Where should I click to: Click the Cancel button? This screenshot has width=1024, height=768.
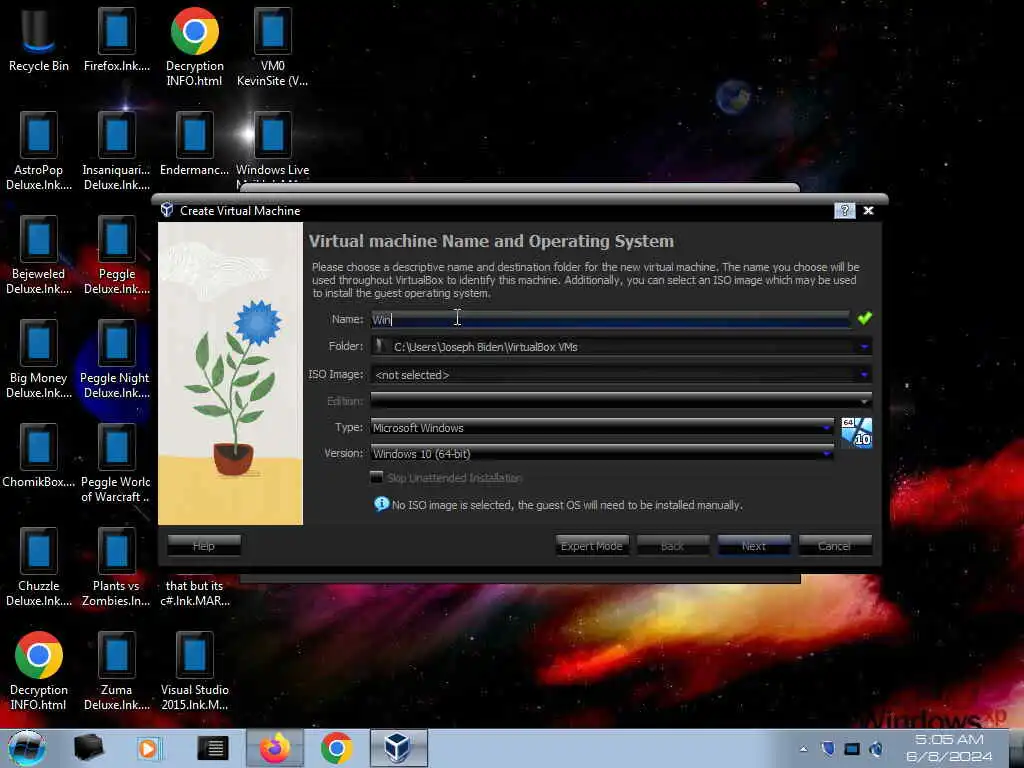pos(835,546)
